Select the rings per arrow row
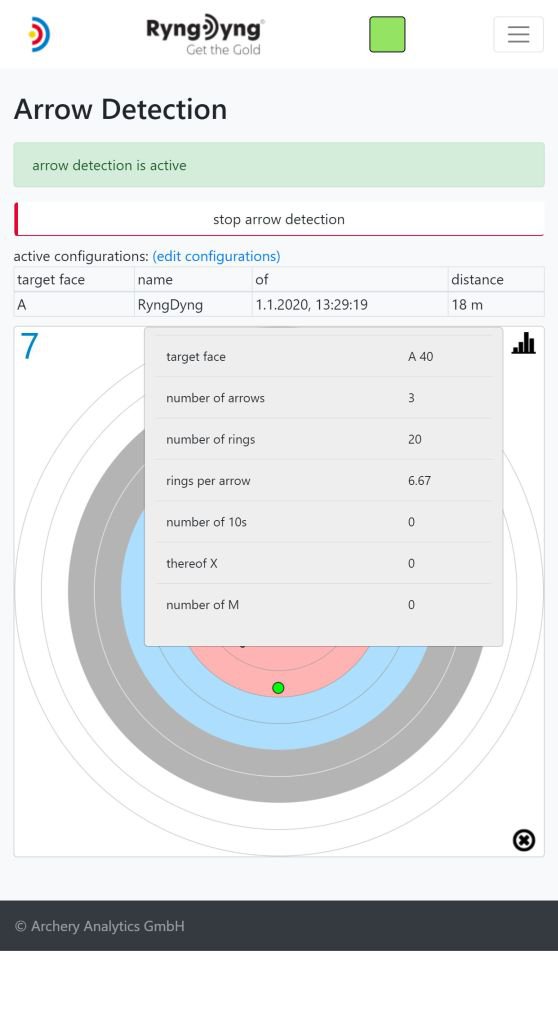558x1026 pixels. point(324,480)
